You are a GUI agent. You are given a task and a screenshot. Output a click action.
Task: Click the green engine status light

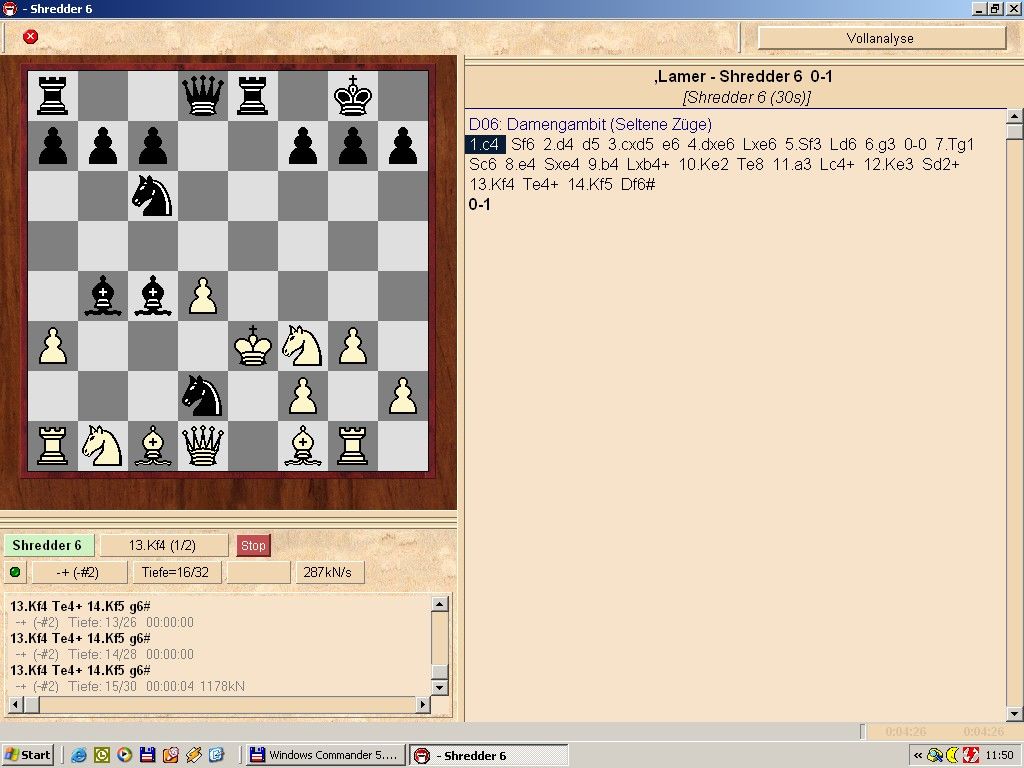[15, 573]
